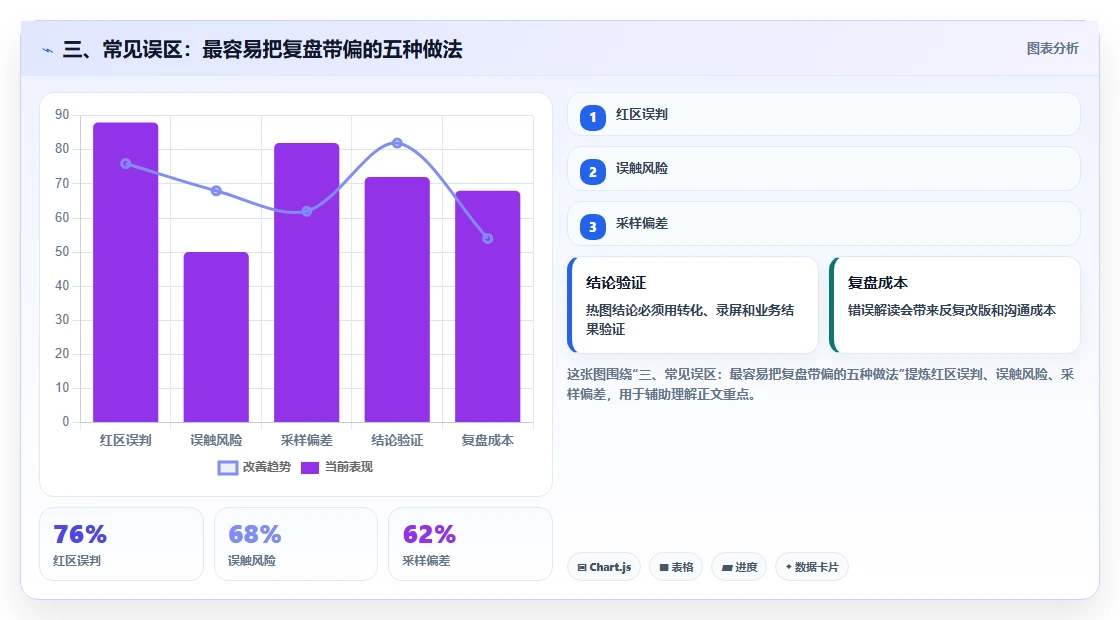Click the y-axis value 50
1120x620 pixels.
(62, 251)
